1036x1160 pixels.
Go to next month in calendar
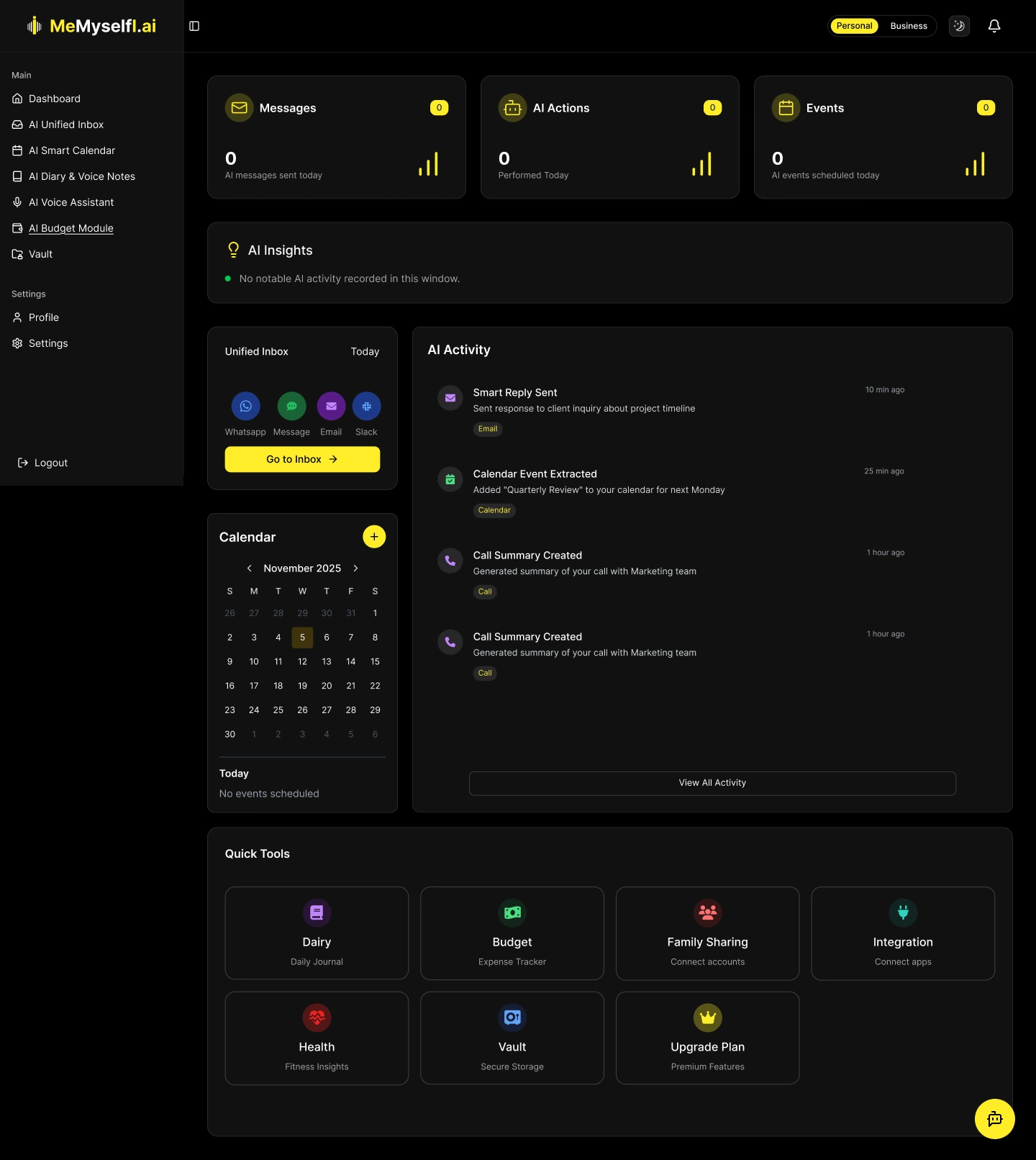click(355, 568)
